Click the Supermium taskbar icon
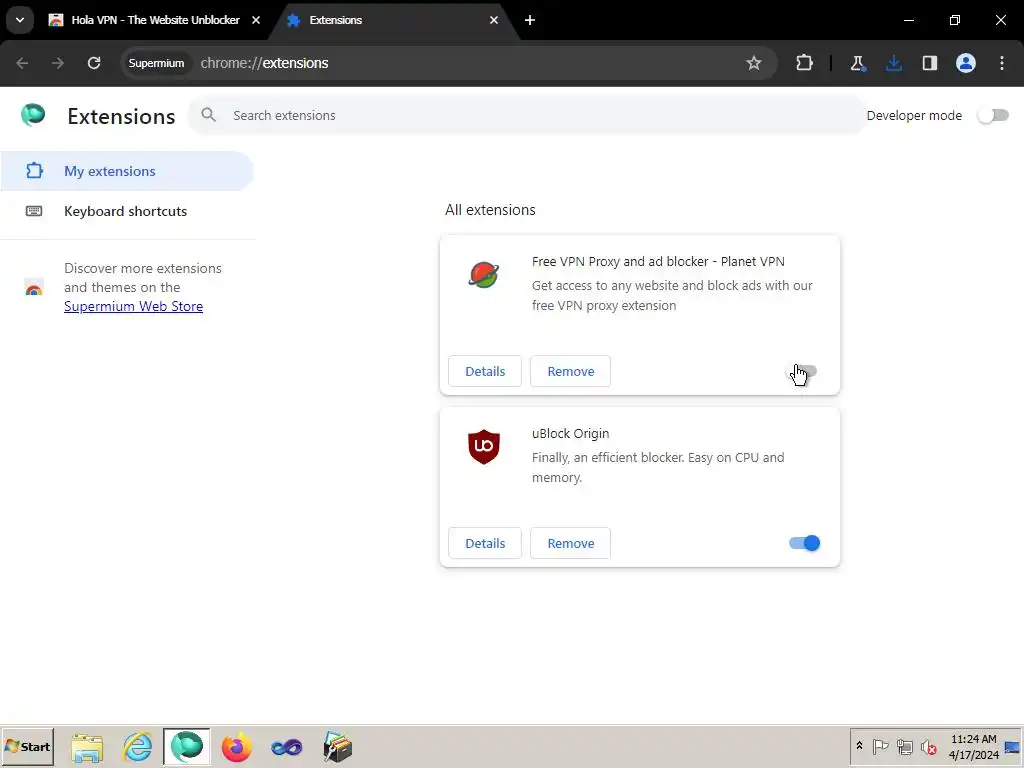The image size is (1024, 768). coord(187,746)
